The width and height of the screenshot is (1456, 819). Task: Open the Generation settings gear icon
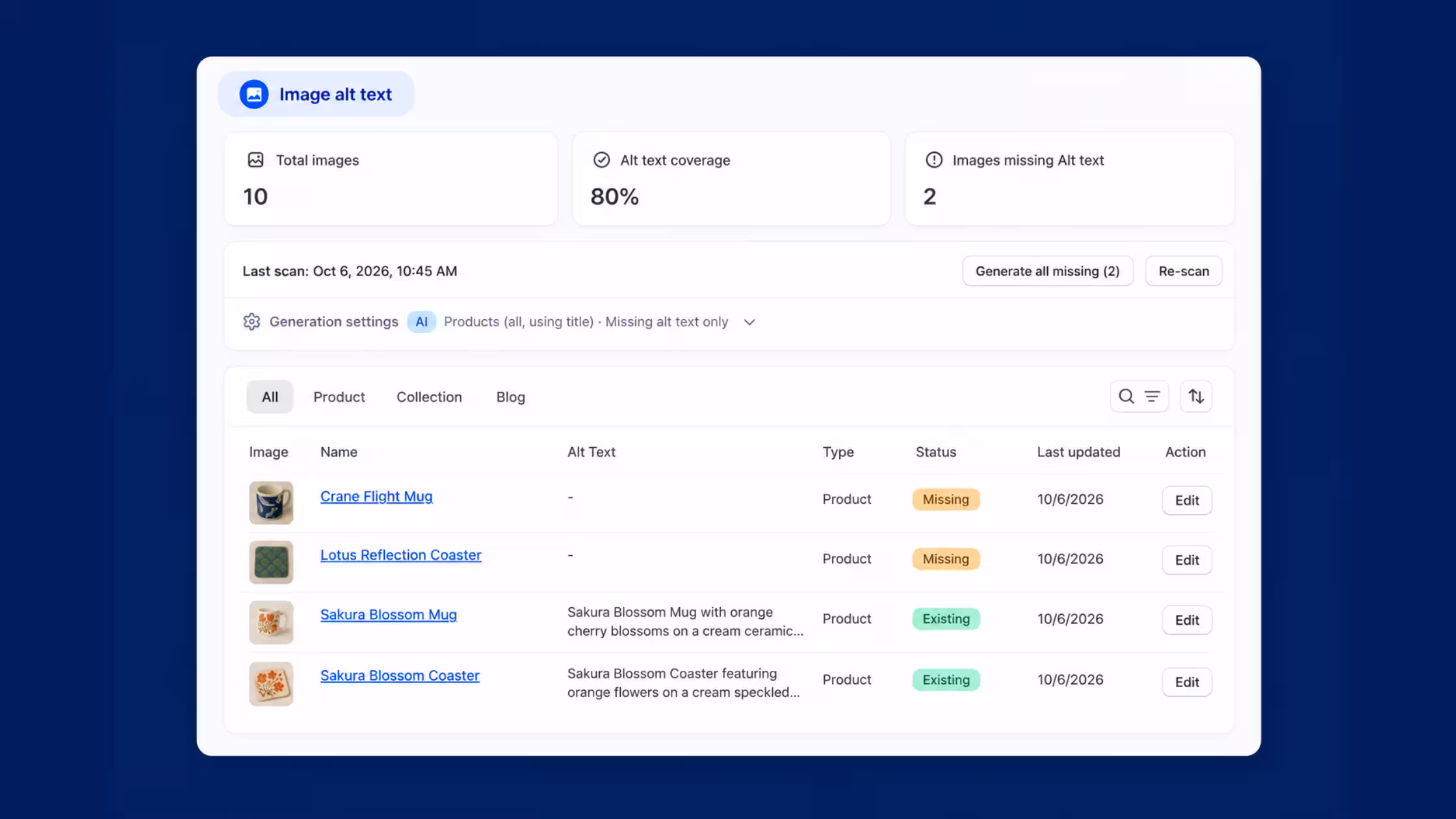click(x=252, y=322)
